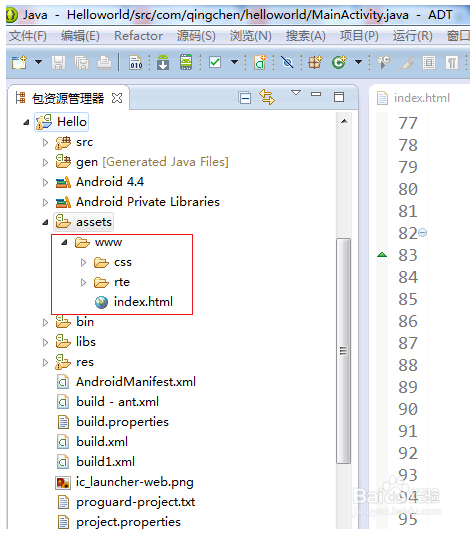Viewport: 476px width, 543px height.
Task: Click the Save icon in toolbar
Action: pos(59,63)
